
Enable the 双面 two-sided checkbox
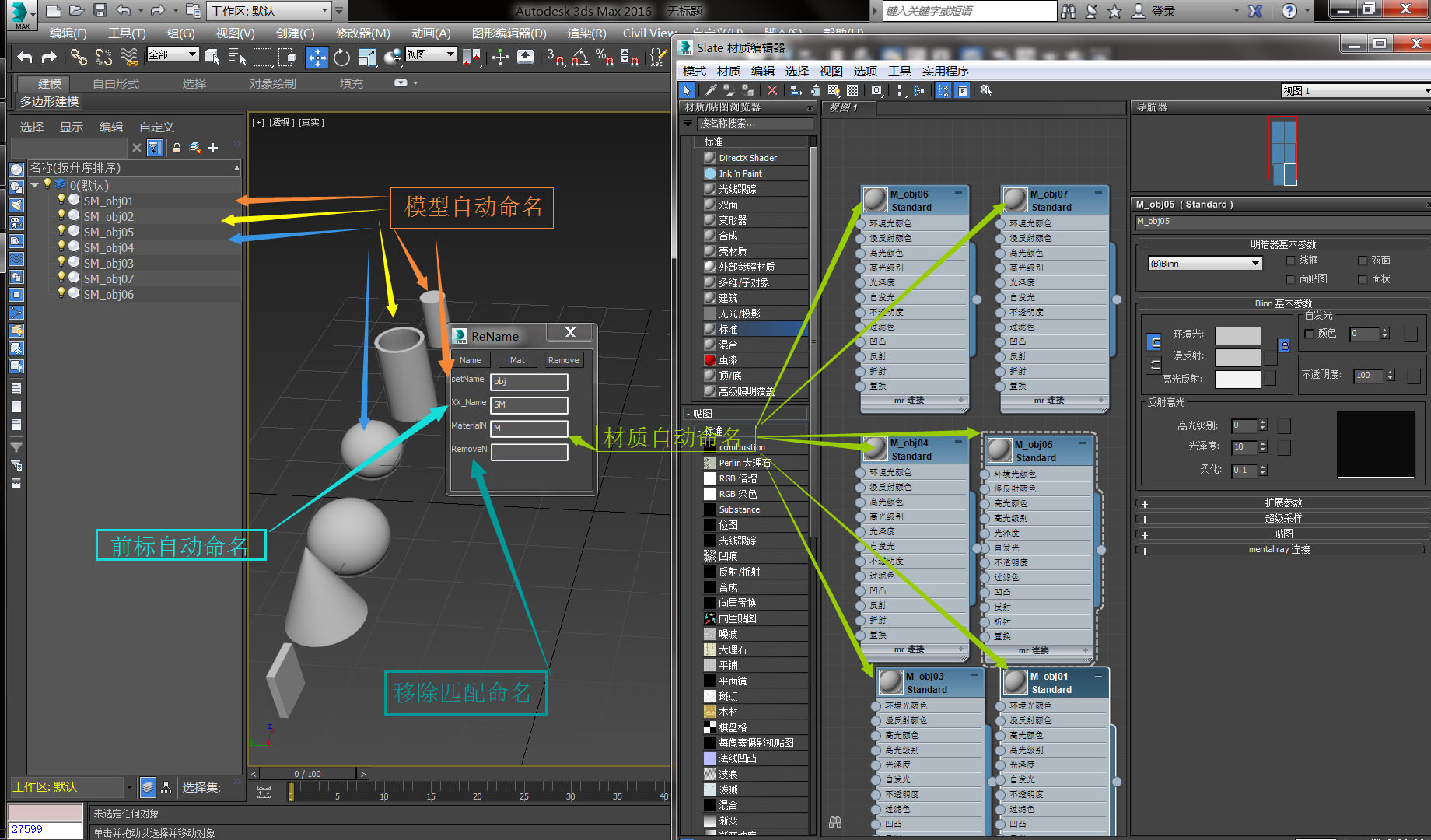[x=1363, y=261]
